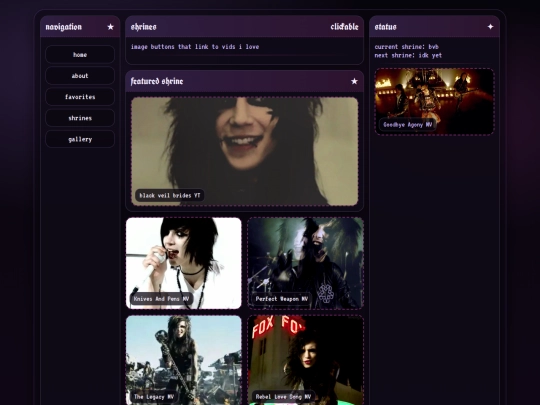Click the 'next shrine: idk yet' text

click(408, 55)
